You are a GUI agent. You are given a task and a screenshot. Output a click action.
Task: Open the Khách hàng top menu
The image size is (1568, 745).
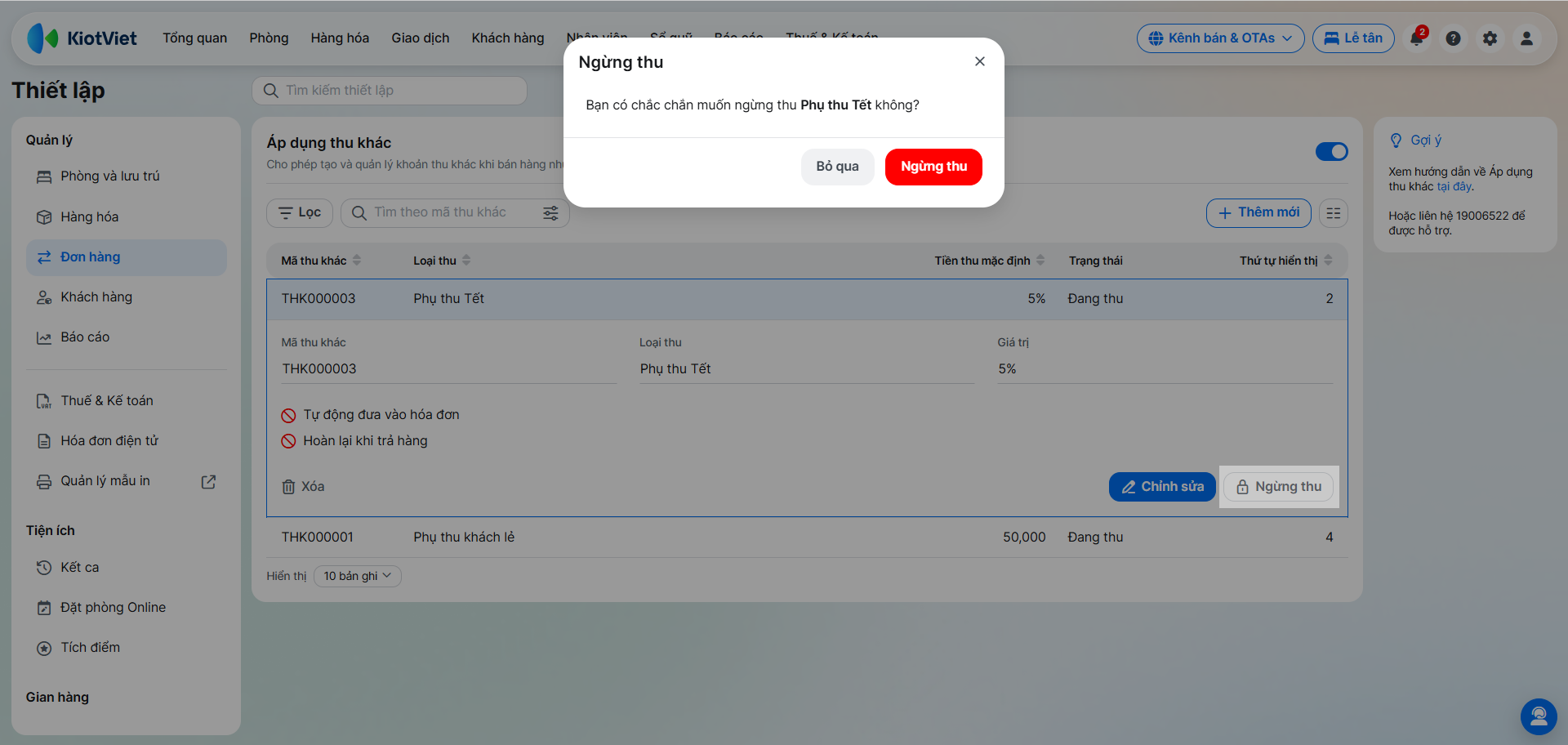point(507,38)
